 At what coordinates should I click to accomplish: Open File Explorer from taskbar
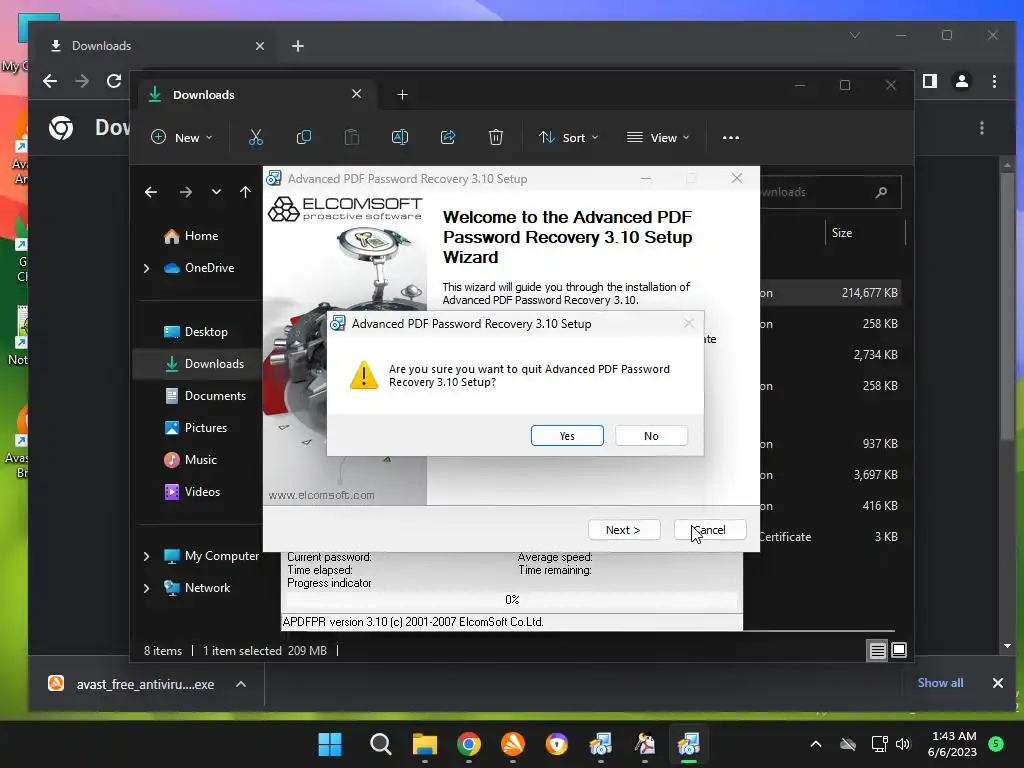[x=424, y=744]
